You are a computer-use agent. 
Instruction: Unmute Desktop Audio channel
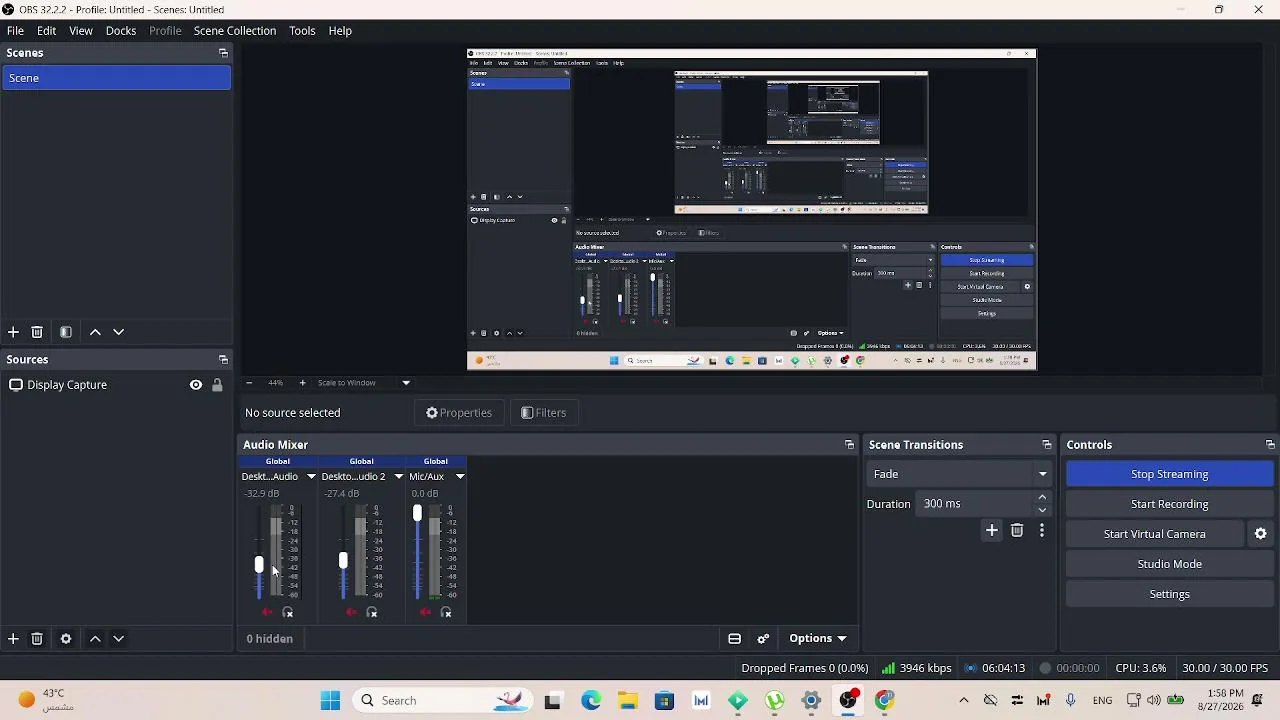pos(267,612)
